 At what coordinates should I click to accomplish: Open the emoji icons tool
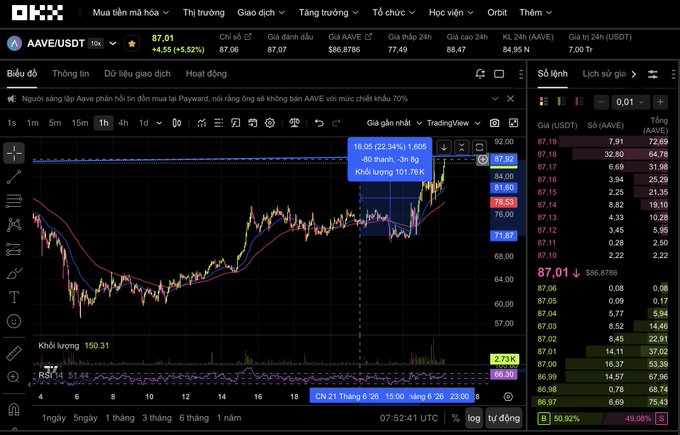[x=14, y=321]
